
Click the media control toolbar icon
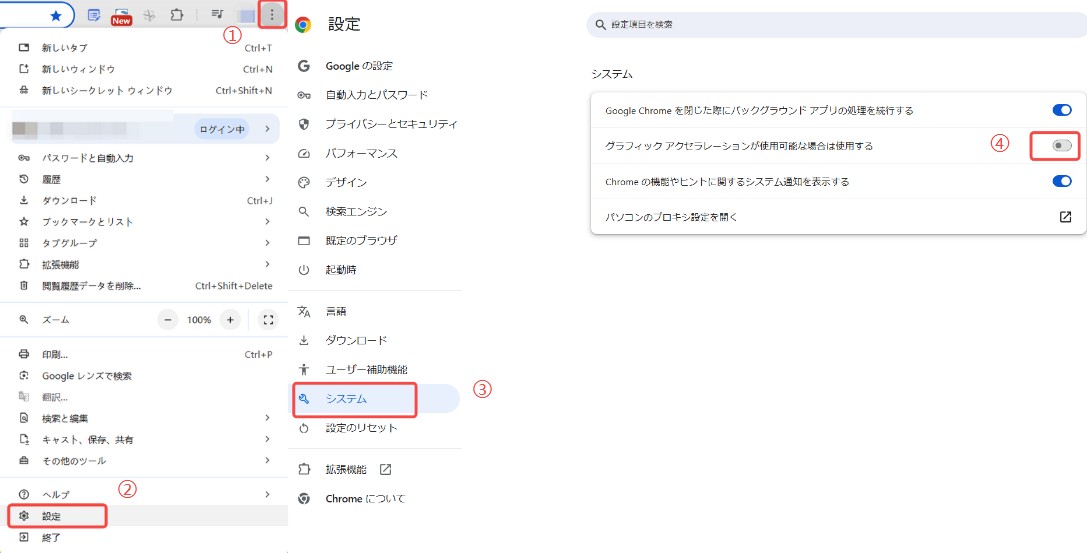click(218, 15)
